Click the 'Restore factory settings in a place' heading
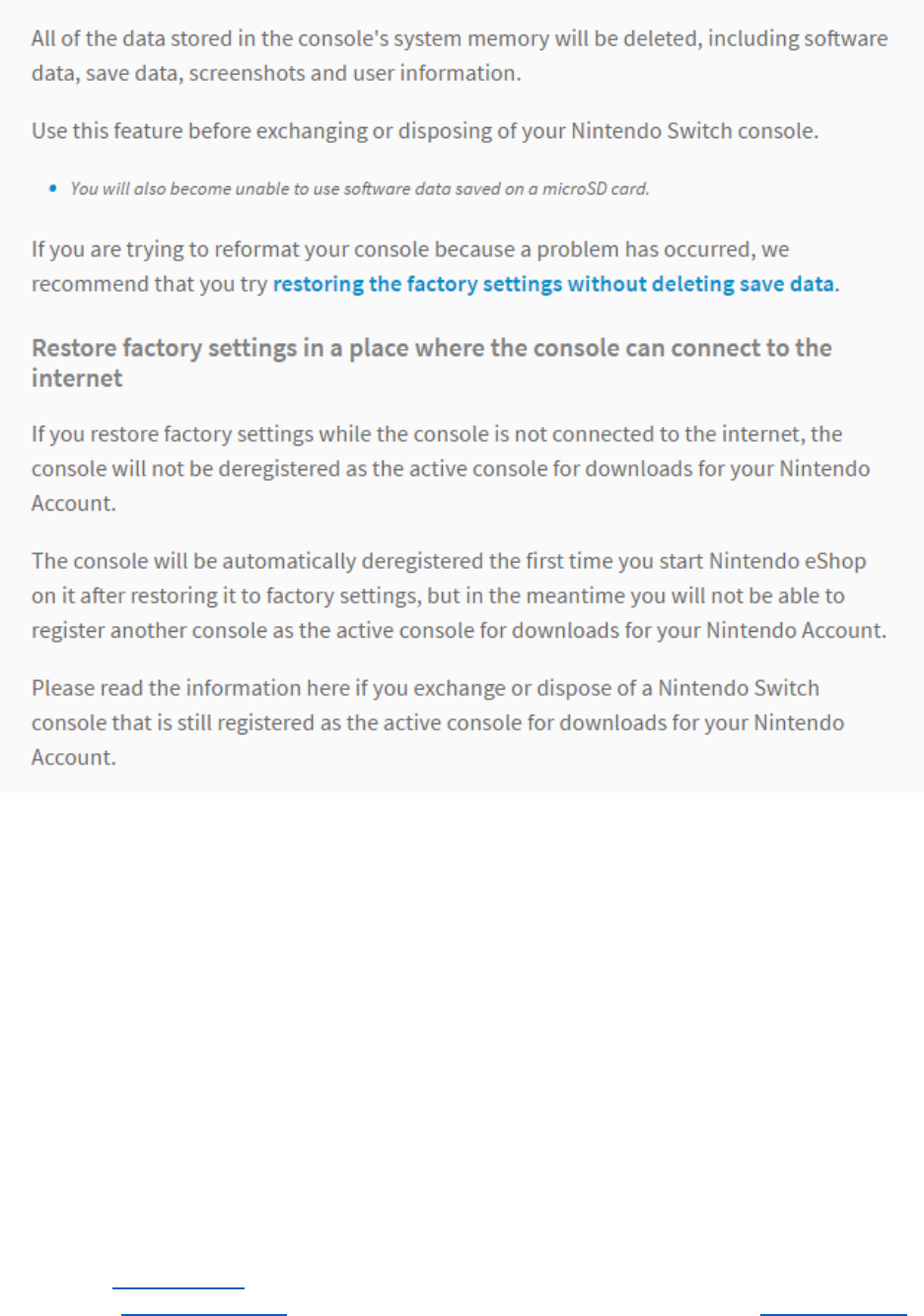924x1316 pixels. (431, 349)
